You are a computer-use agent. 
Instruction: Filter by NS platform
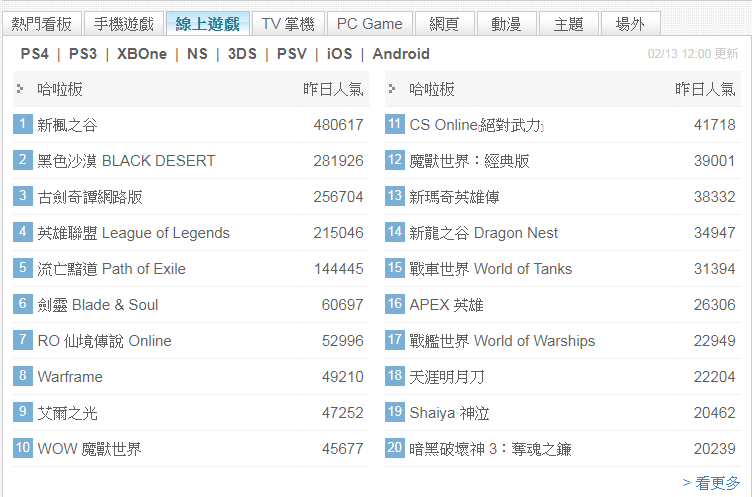point(197,54)
